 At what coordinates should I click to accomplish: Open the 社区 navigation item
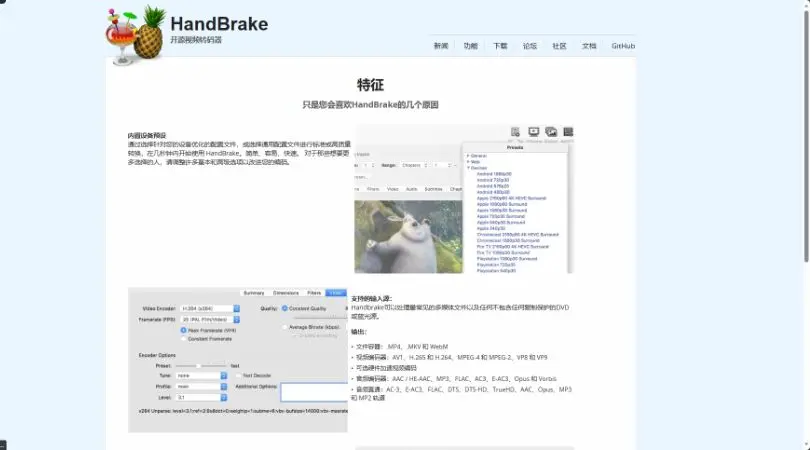pyautogui.click(x=559, y=46)
